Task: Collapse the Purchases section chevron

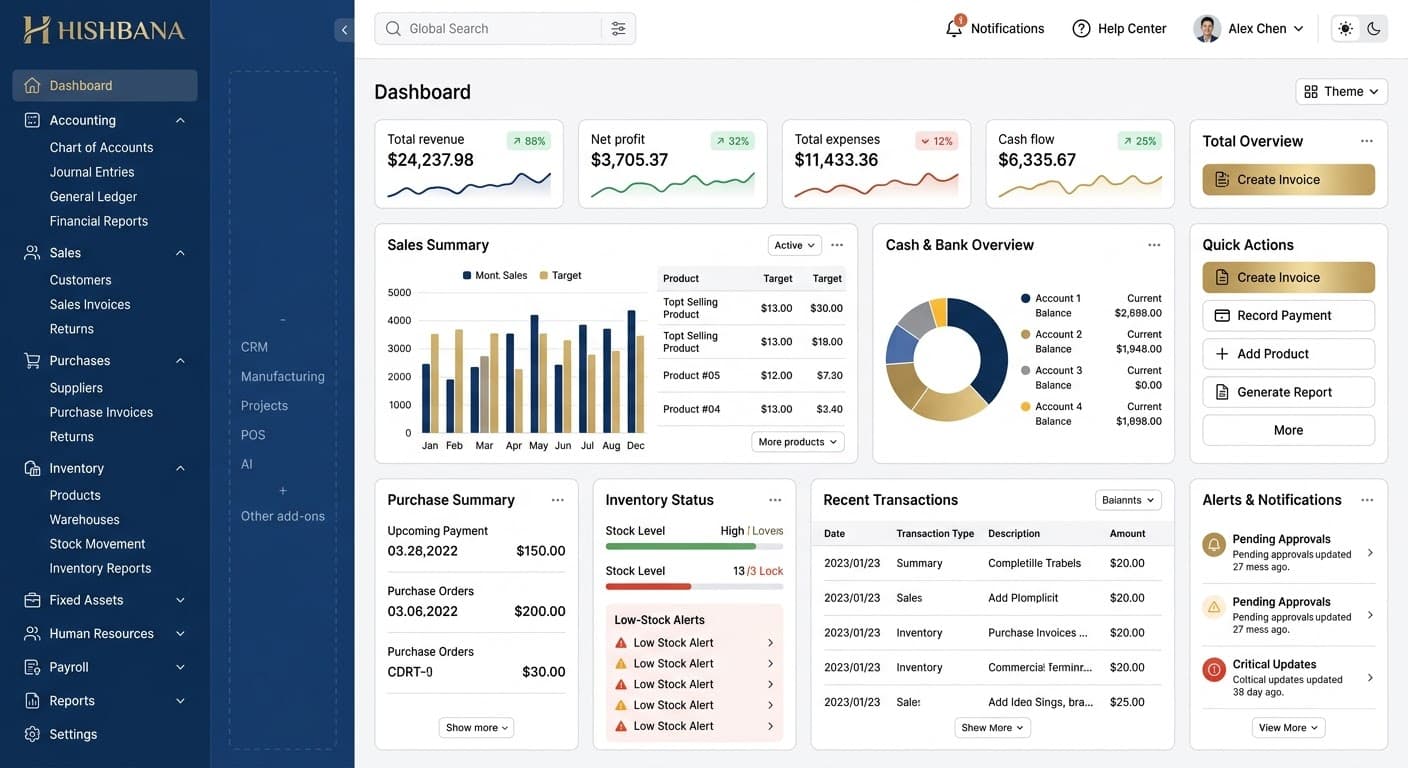Action: coord(180,361)
